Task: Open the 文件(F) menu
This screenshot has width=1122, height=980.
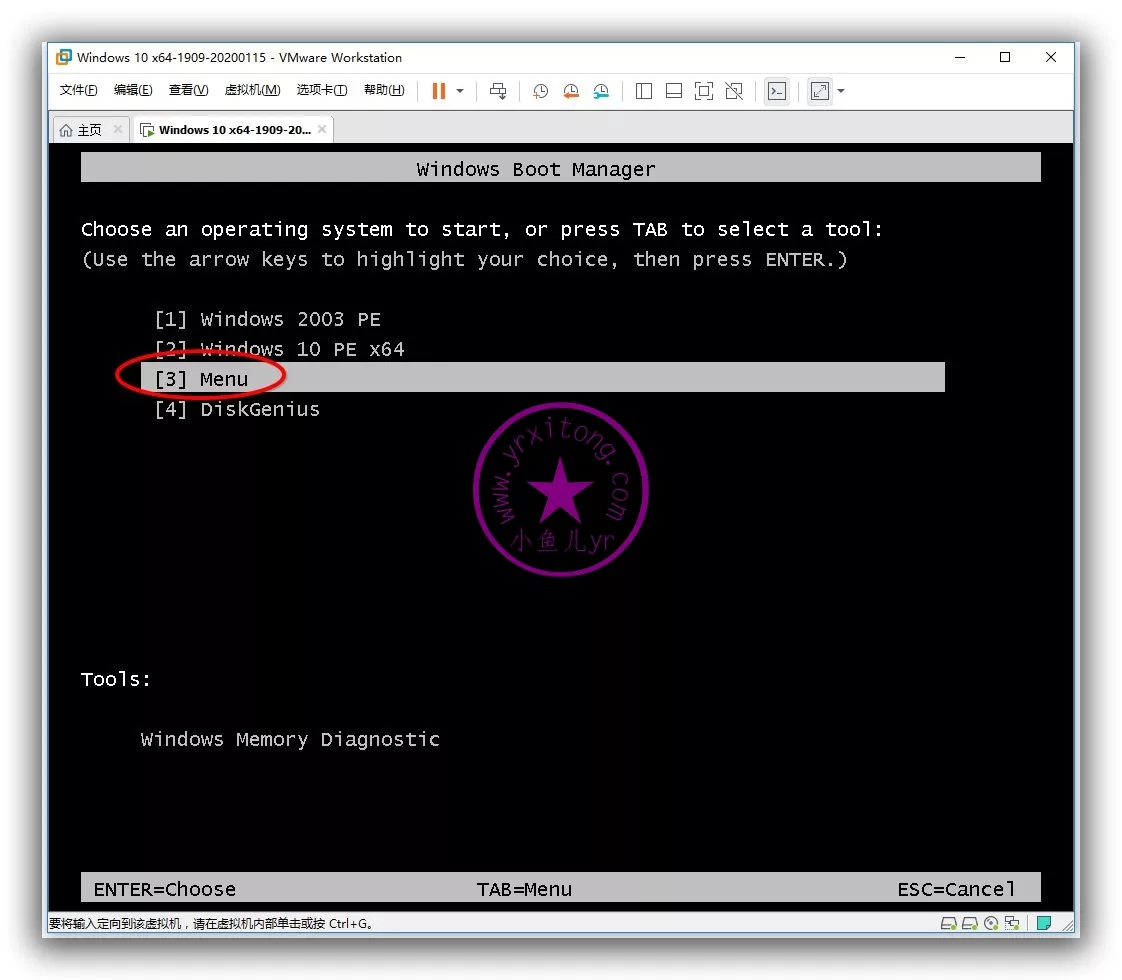Action: point(78,90)
